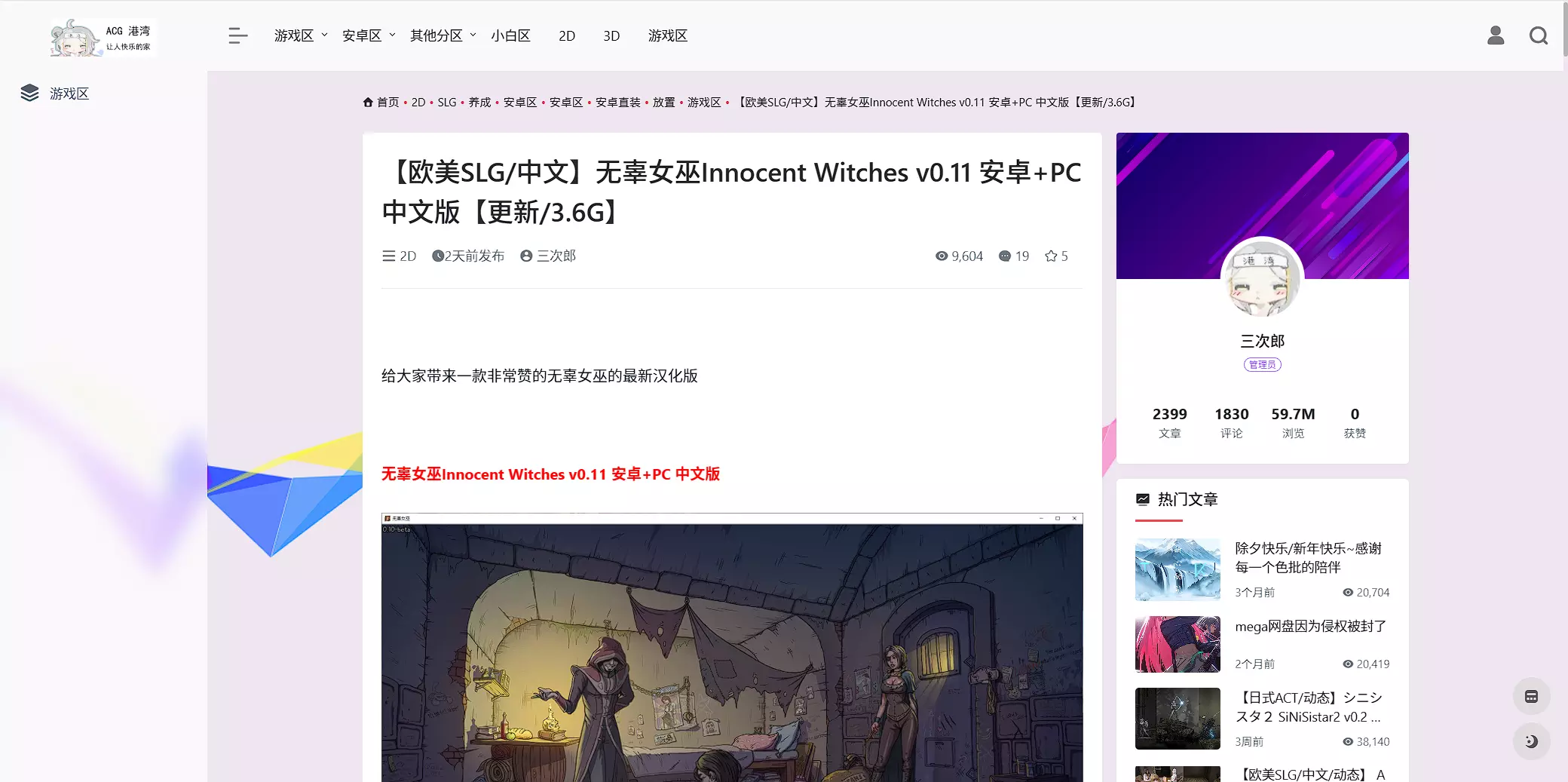
Task: Open the Innocent Witches game screenshot
Action: click(x=732, y=647)
